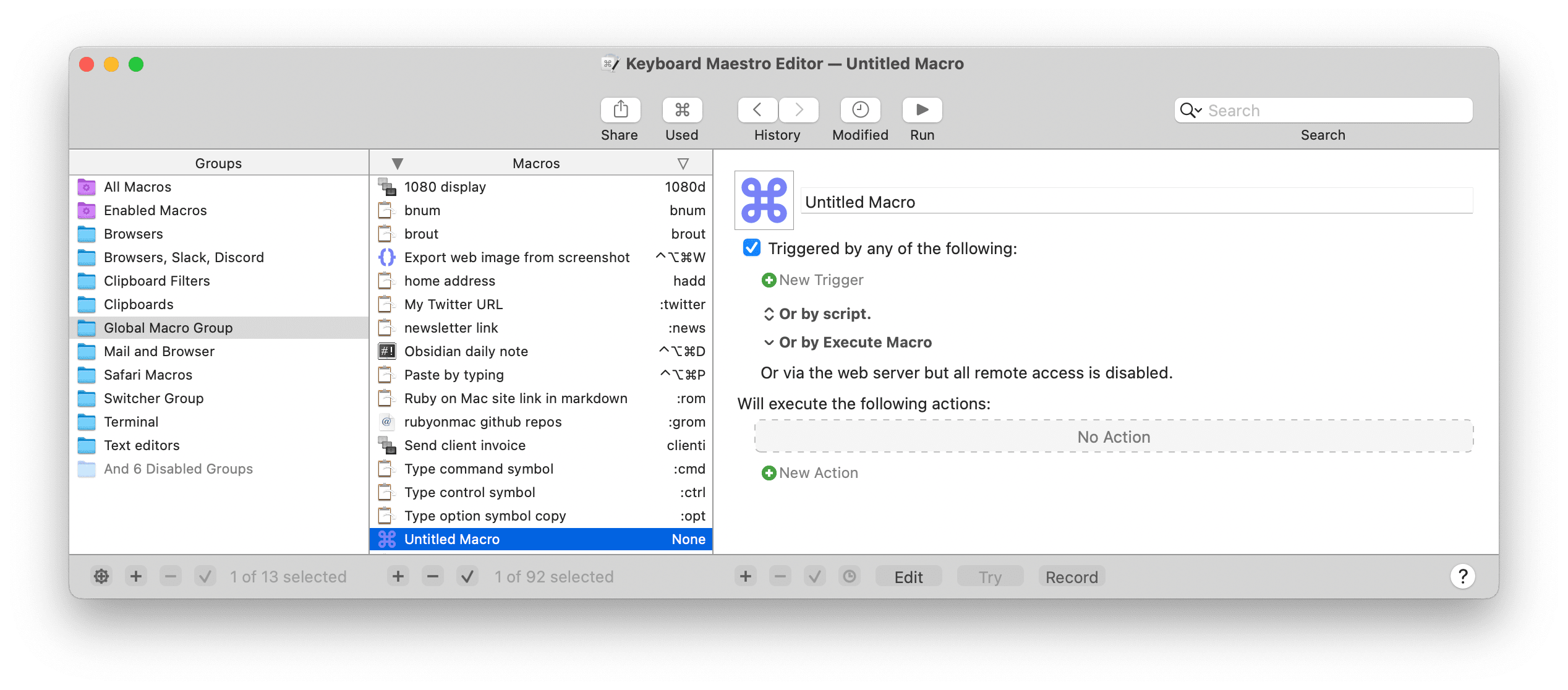This screenshot has height=690, width=1568.
Task: Select the 'Browsers, Slack, Discord' group
Action: coord(219,257)
